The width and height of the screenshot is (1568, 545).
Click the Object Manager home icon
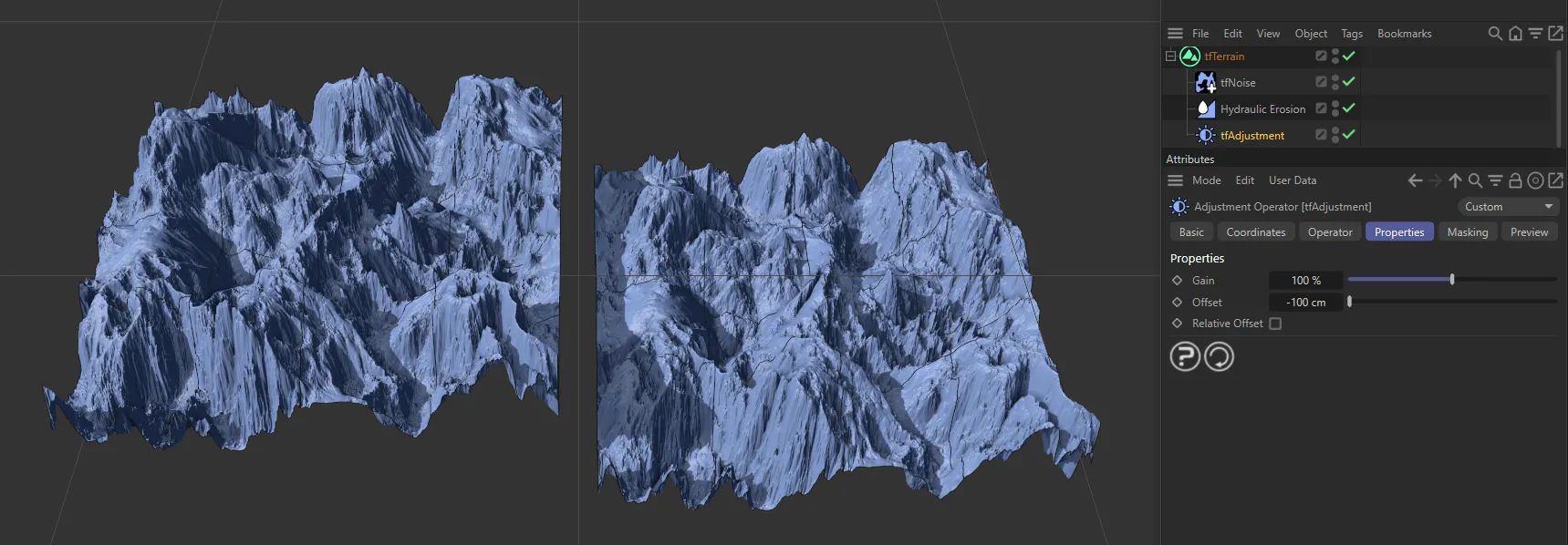pos(1515,34)
